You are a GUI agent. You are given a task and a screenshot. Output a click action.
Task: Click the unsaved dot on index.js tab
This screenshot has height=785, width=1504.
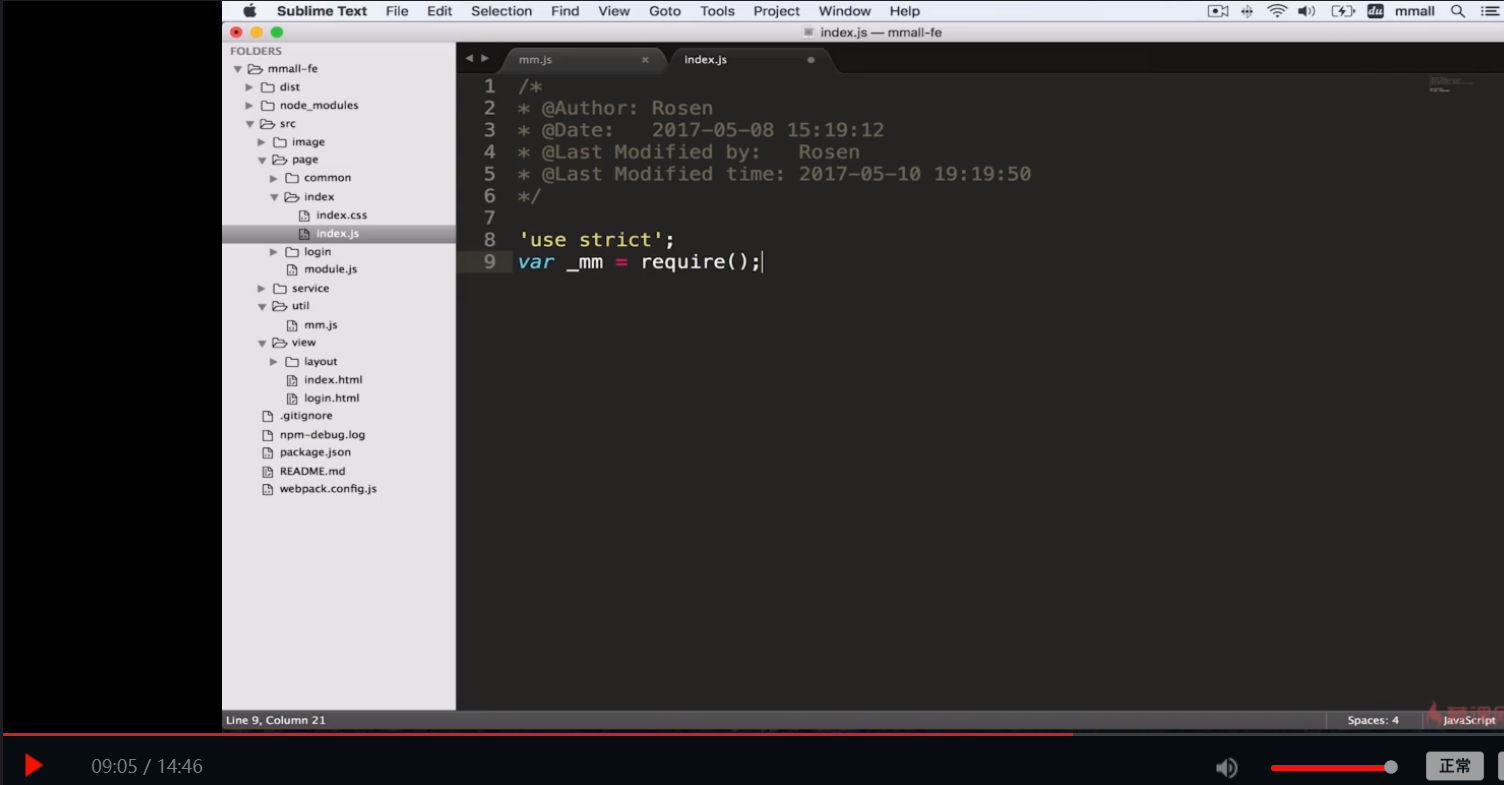(811, 60)
